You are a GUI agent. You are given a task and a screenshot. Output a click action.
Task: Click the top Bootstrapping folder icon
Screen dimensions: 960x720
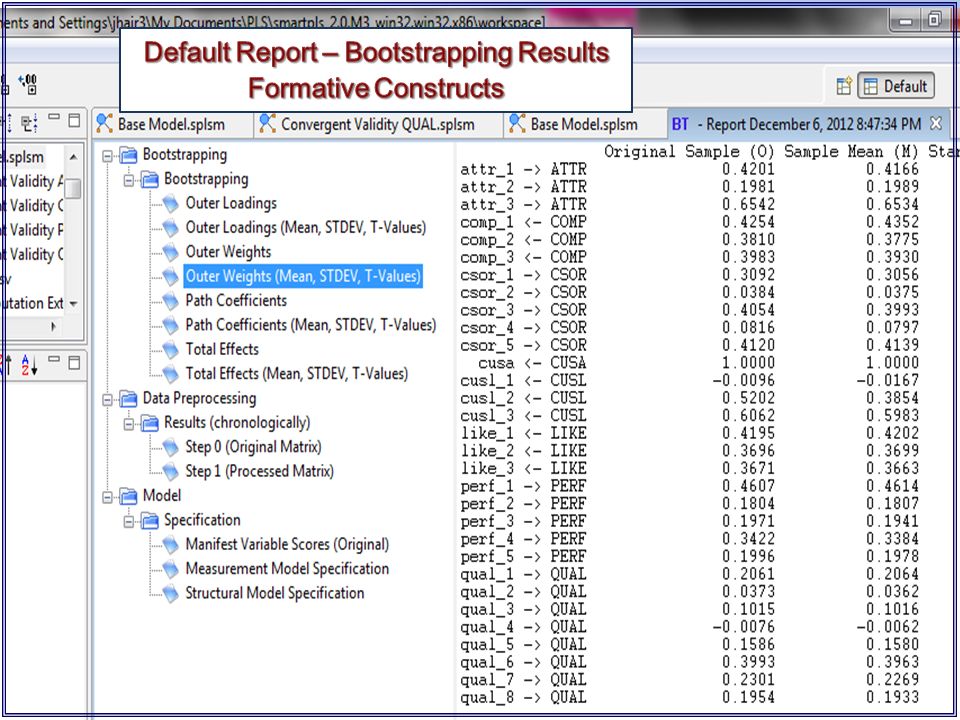tap(128, 156)
